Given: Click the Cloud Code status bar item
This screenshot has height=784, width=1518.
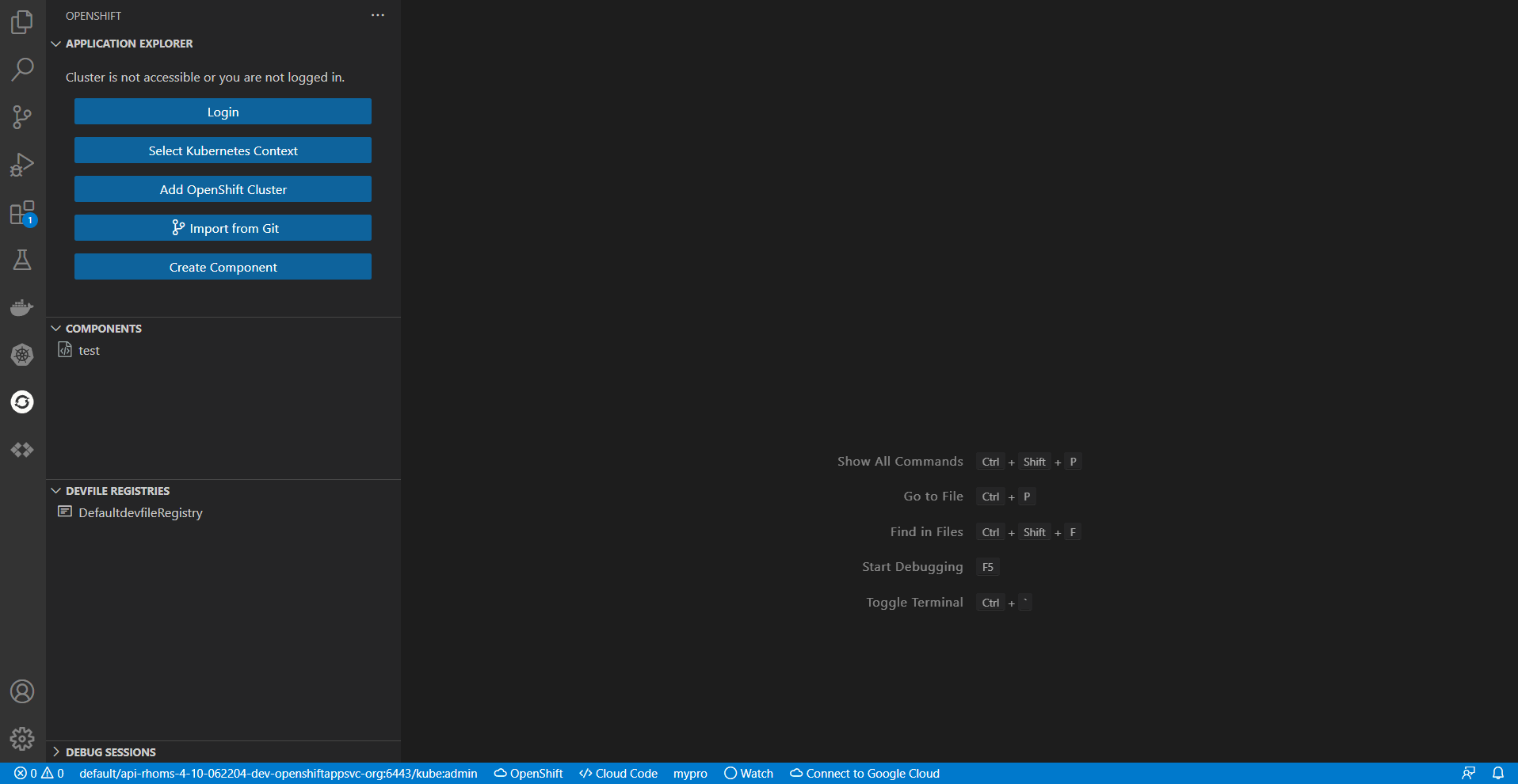Looking at the screenshot, I should pyautogui.click(x=618, y=774).
